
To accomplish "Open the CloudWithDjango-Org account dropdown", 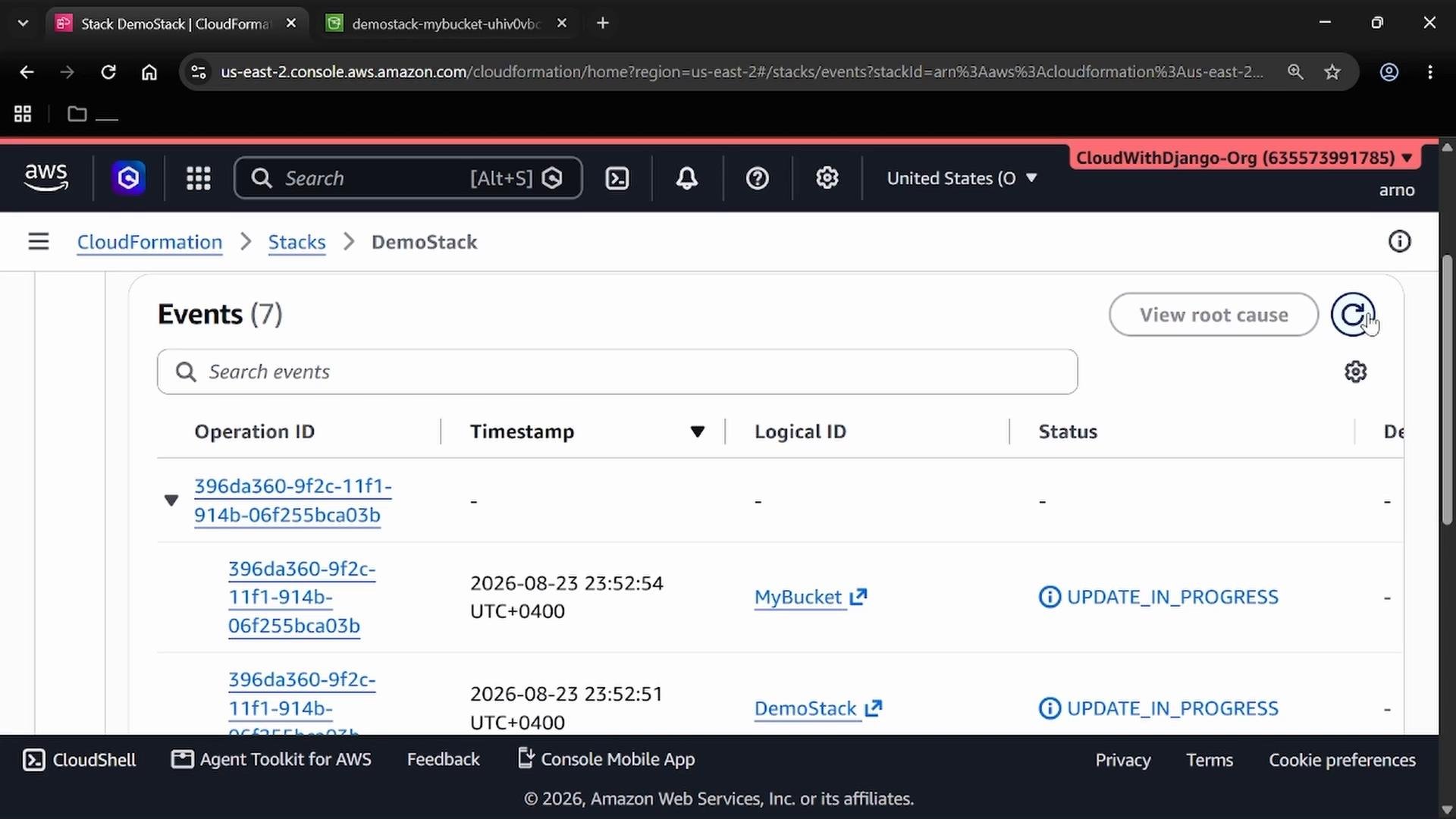I will (x=1244, y=158).
